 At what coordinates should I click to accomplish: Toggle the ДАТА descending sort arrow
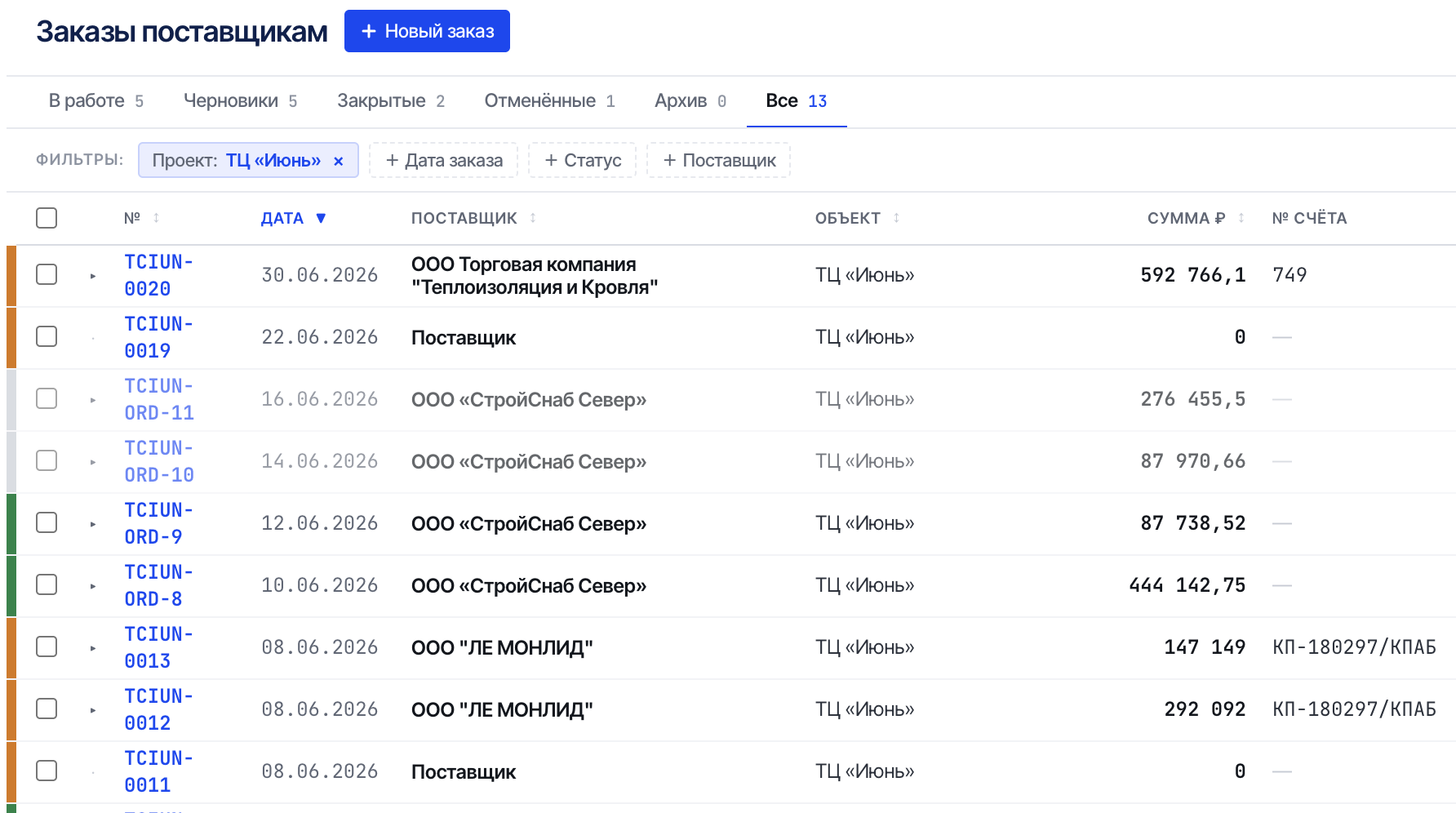(321, 218)
